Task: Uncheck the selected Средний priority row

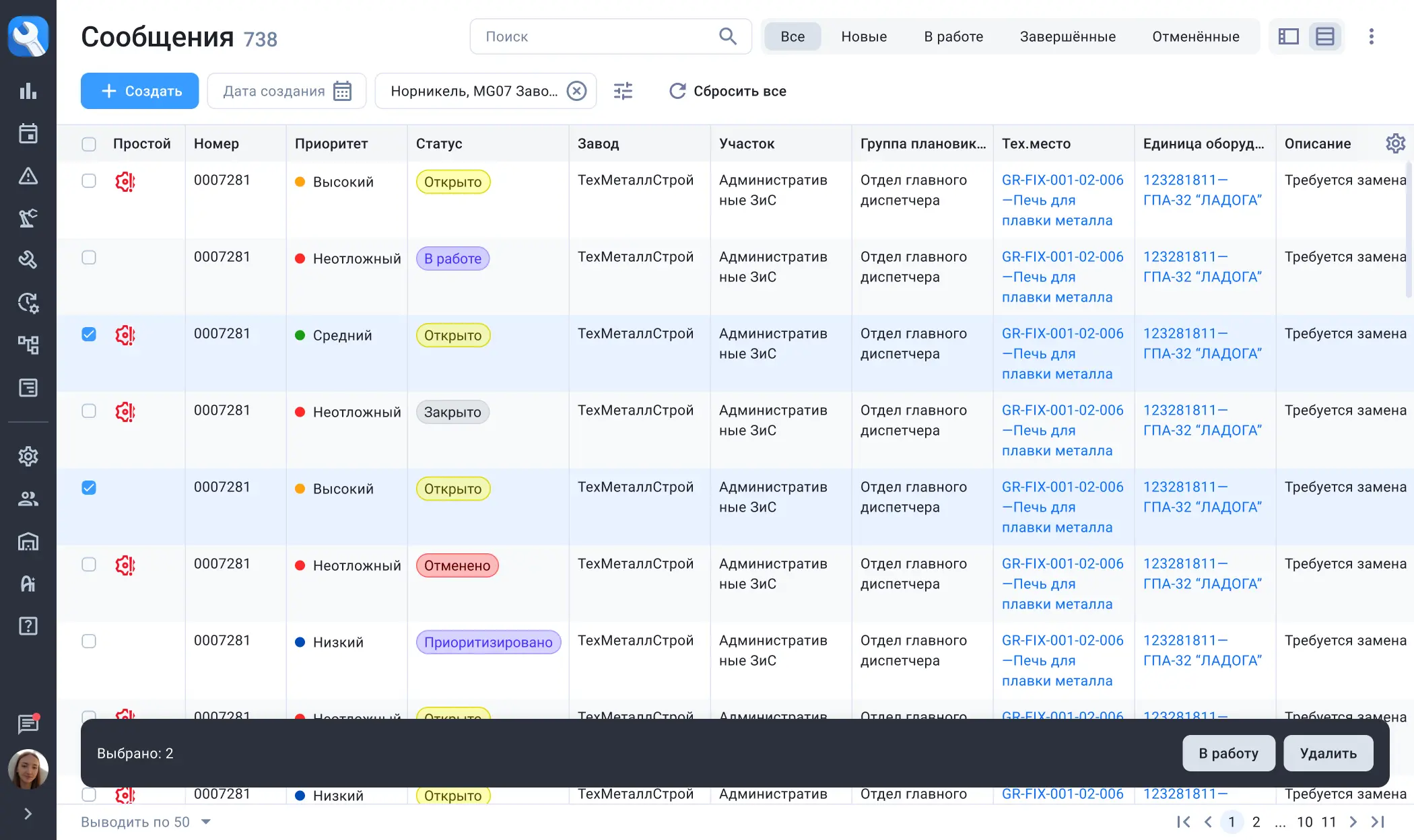Action: click(89, 335)
